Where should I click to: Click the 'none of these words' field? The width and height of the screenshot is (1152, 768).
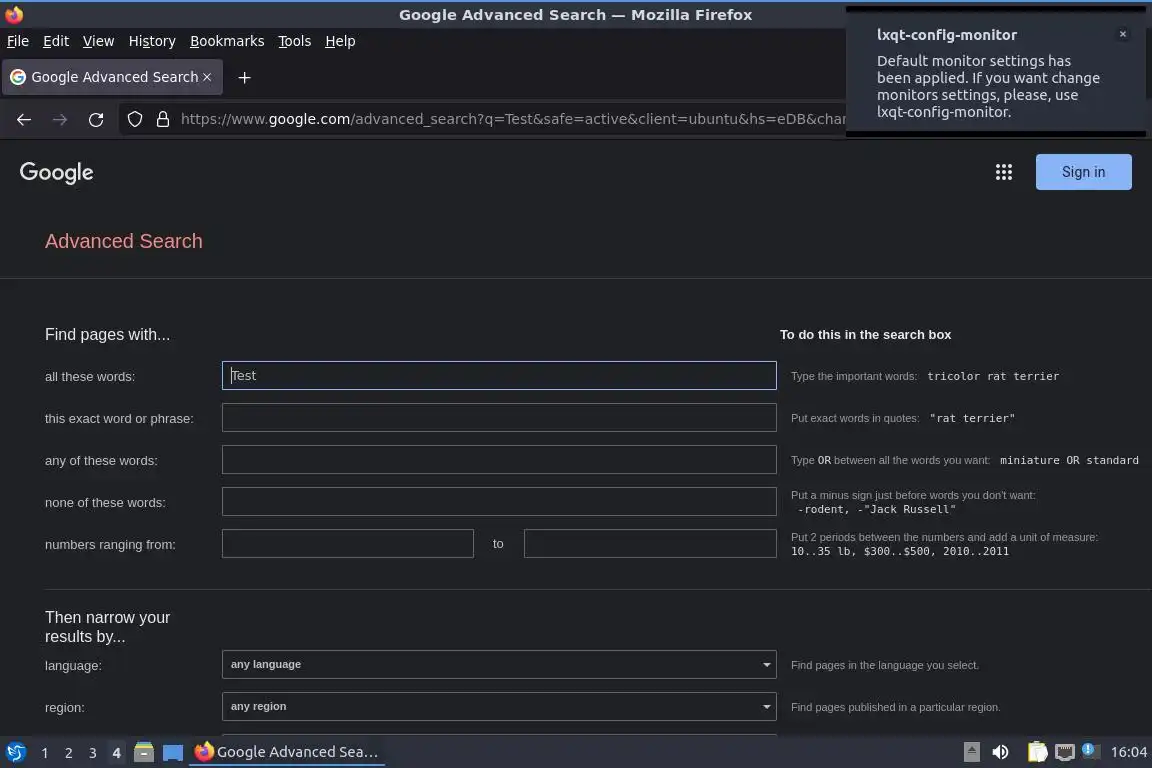click(x=499, y=501)
